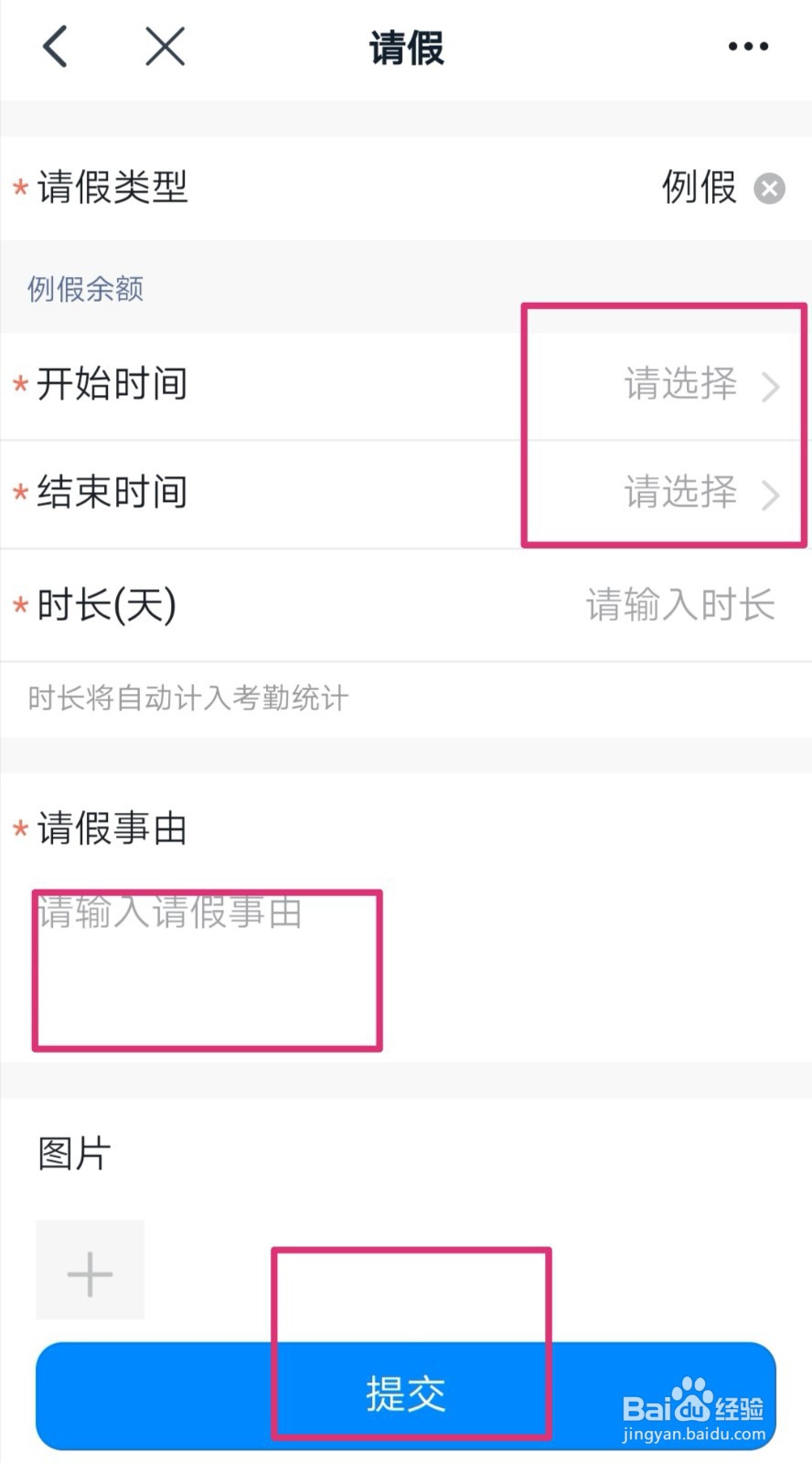
Task: Tap the 请假 page title
Action: 406,48
